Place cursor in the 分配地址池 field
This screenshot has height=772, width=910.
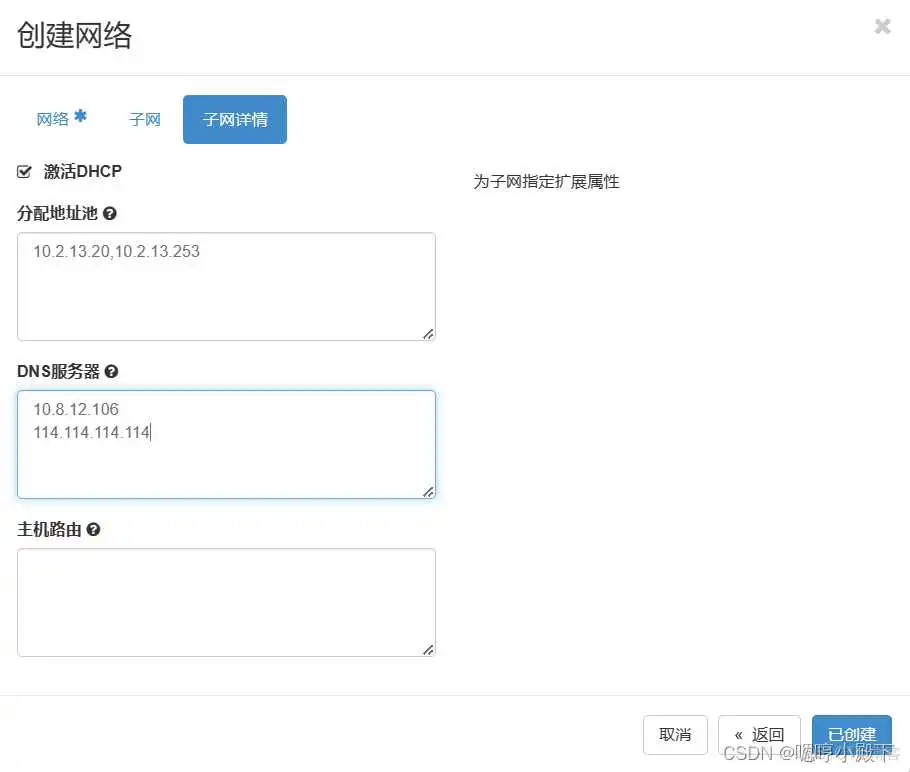225,285
